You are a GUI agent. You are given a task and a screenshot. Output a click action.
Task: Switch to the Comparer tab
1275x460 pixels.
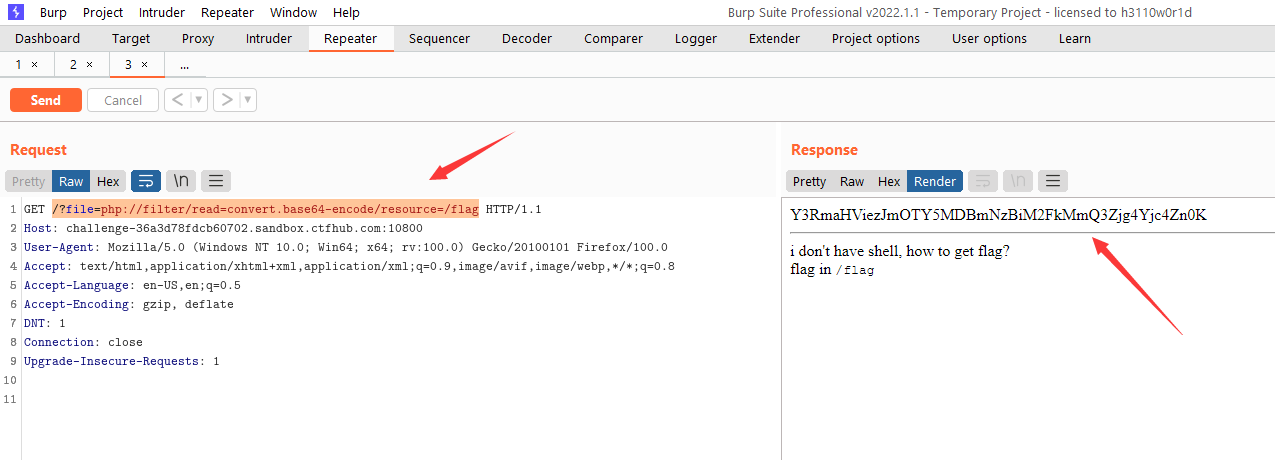point(613,39)
